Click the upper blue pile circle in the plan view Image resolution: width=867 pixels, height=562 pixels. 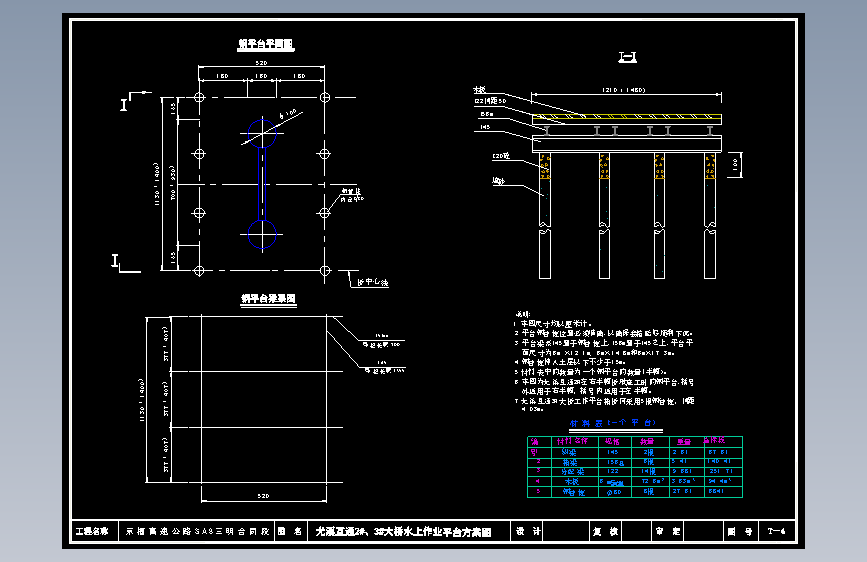262,133
